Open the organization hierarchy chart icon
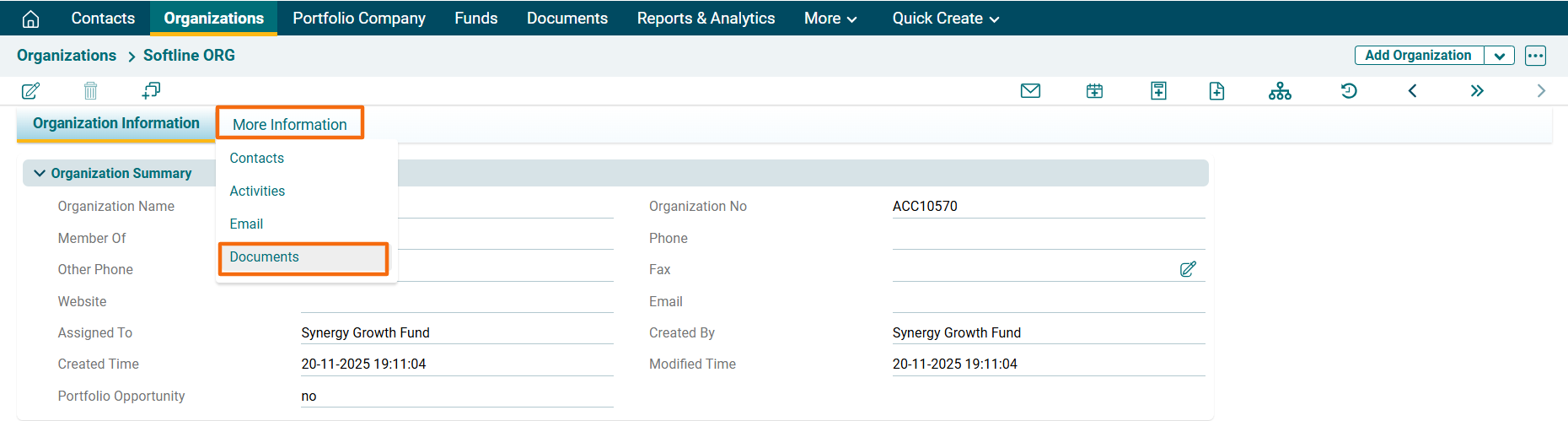This screenshot has width=1568, height=421. pos(1280,91)
